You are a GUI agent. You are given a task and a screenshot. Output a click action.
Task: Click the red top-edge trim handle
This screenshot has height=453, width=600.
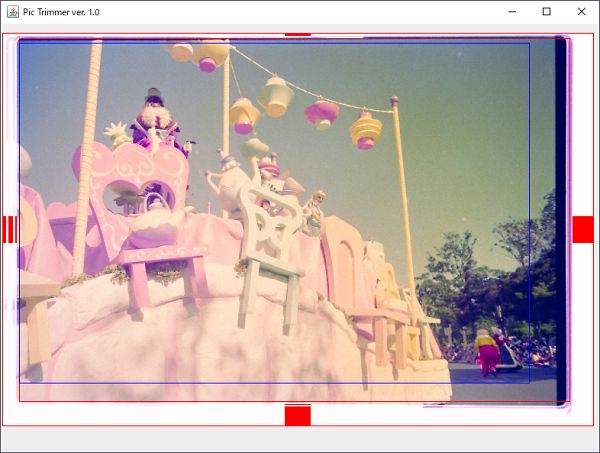point(297,35)
